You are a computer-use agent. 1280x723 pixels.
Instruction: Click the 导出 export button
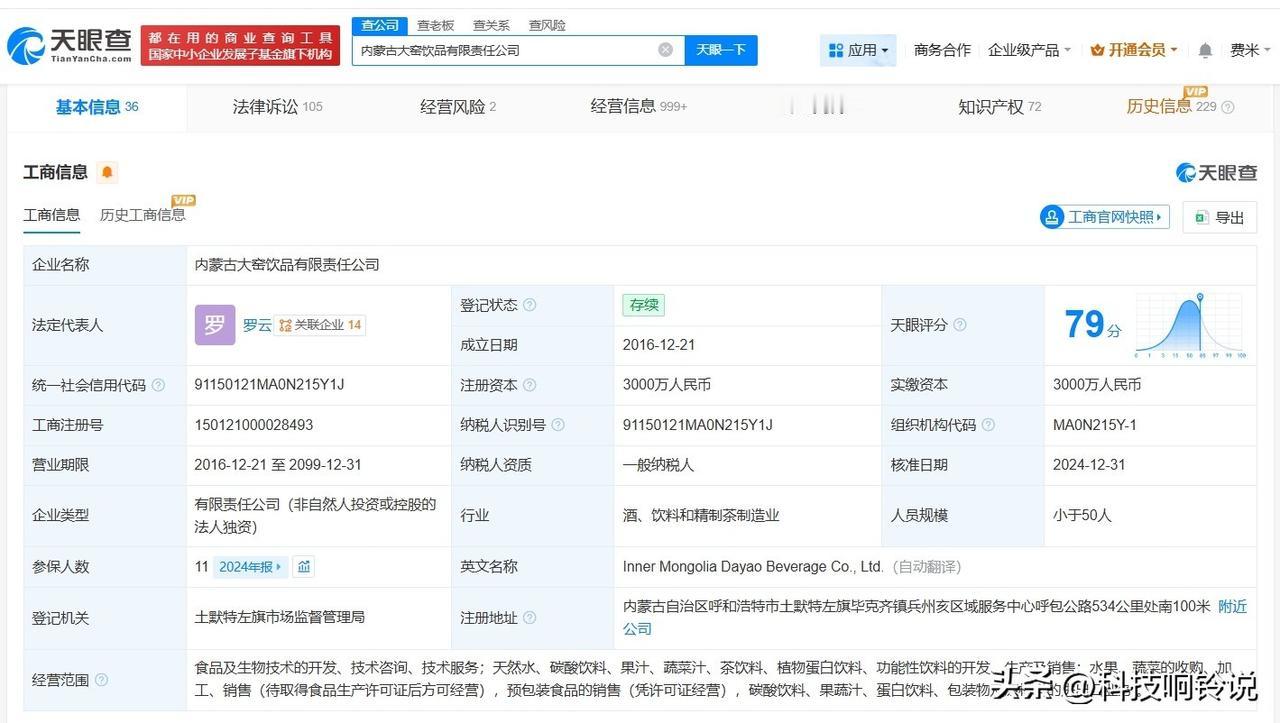tap(1219, 217)
